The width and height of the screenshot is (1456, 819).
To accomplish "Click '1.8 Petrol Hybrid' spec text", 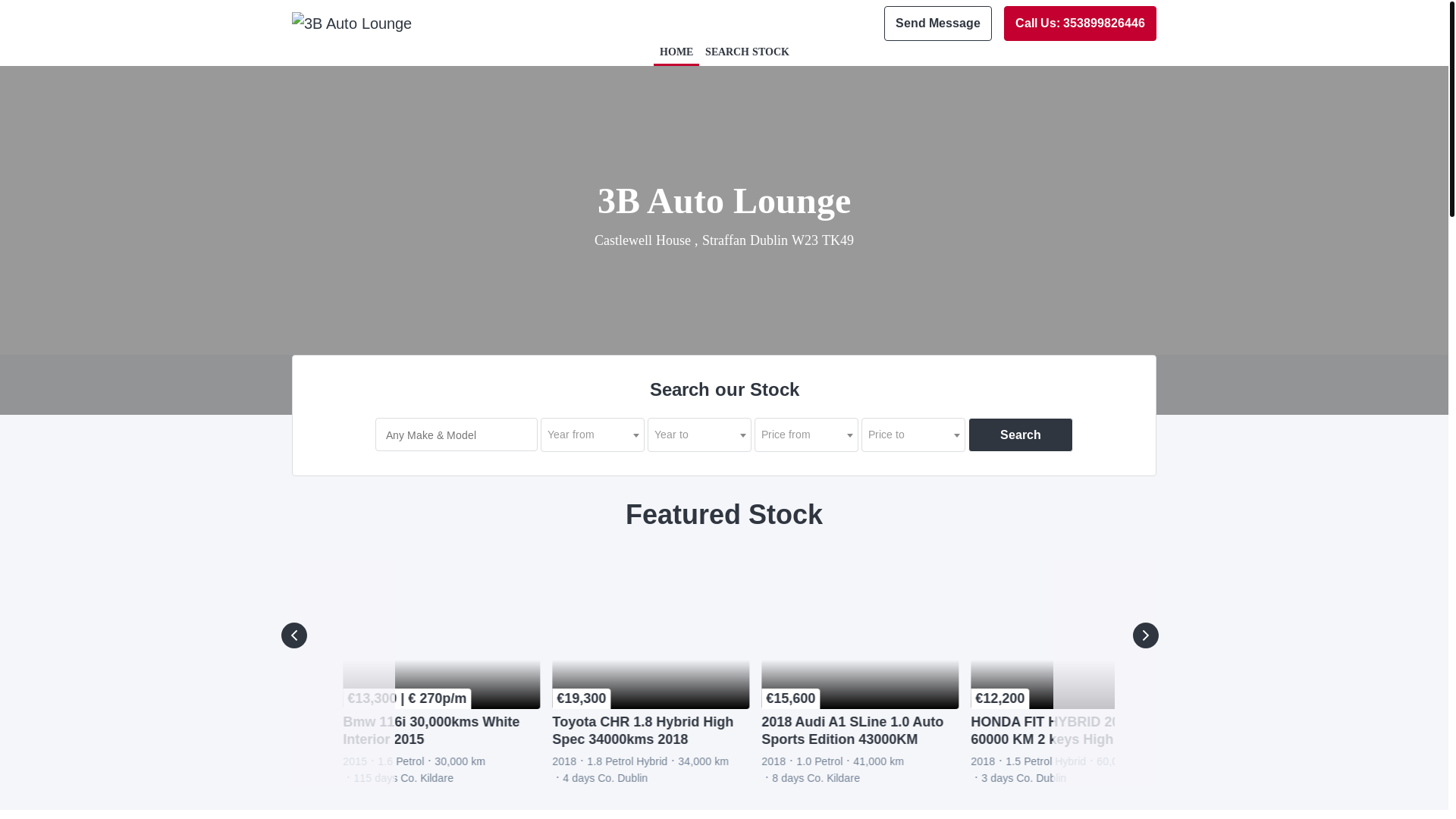I will (627, 761).
